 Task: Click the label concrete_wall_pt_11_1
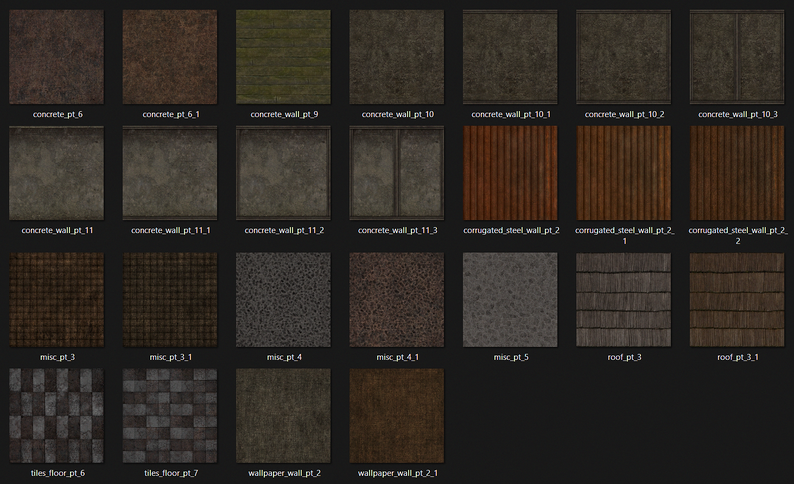pos(171,230)
